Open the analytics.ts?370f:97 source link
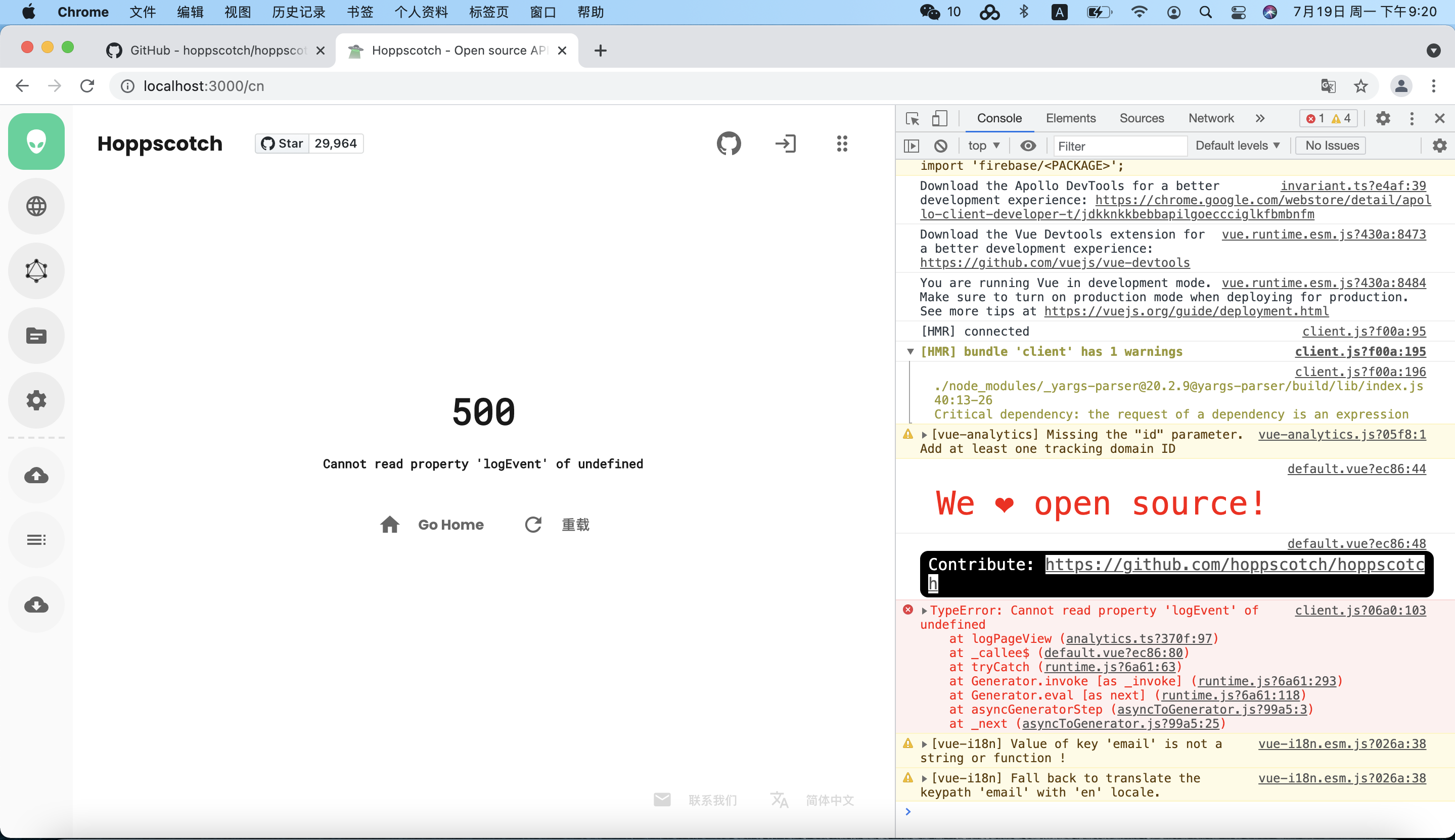This screenshot has width=1455, height=840. click(1139, 639)
